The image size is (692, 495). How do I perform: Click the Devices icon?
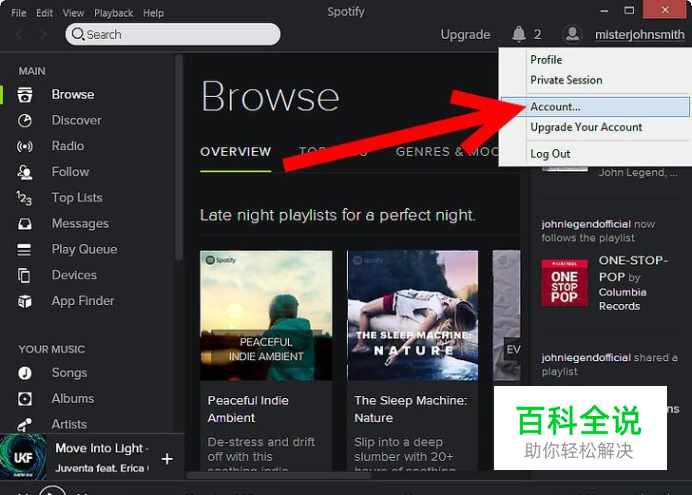[x=24, y=275]
